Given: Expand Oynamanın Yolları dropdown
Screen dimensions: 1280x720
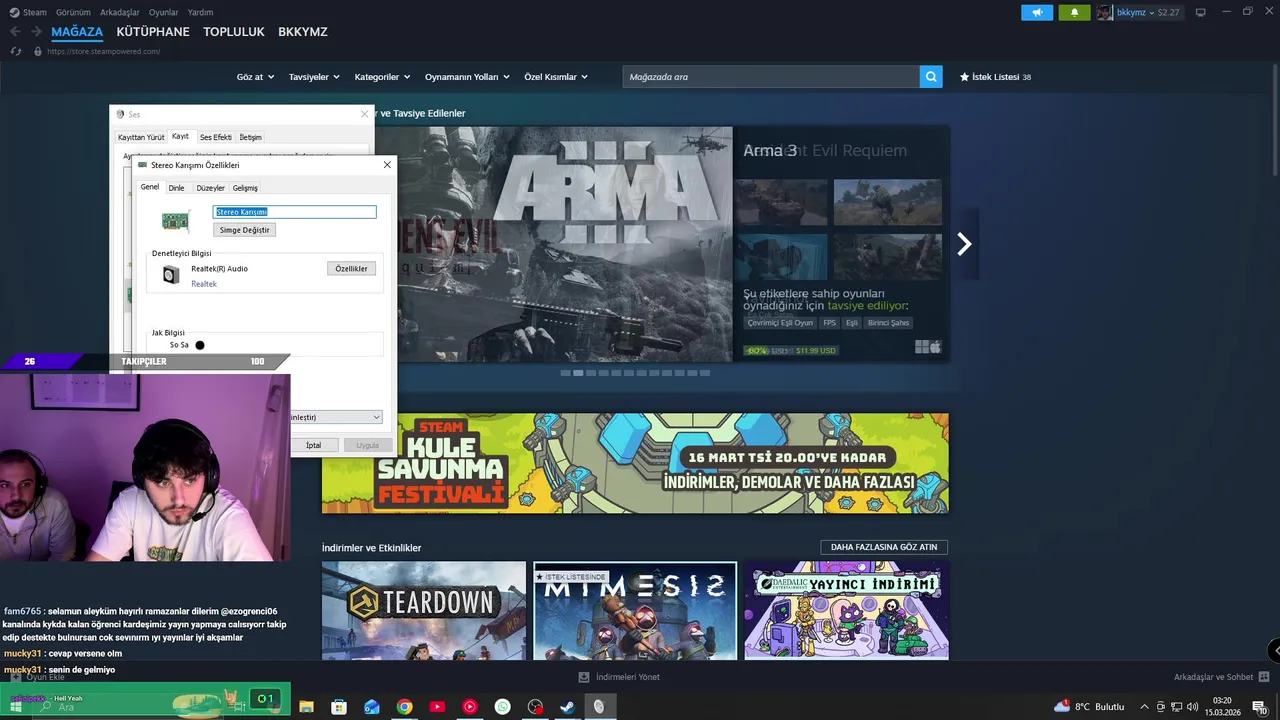Looking at the screenshot, I should coord(467,77).
